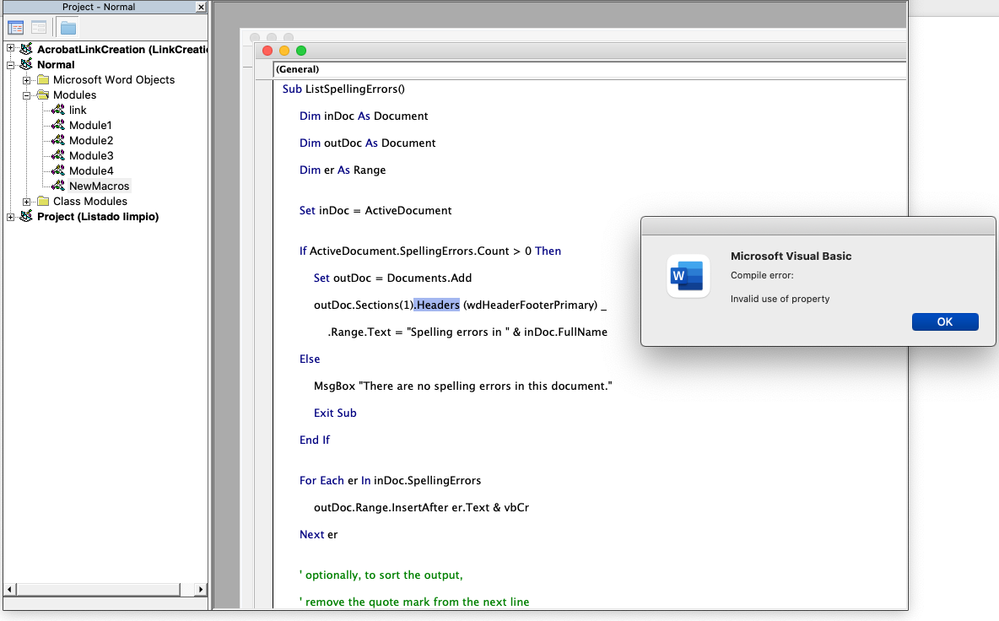Click the Module2 icon

[58, 140]
